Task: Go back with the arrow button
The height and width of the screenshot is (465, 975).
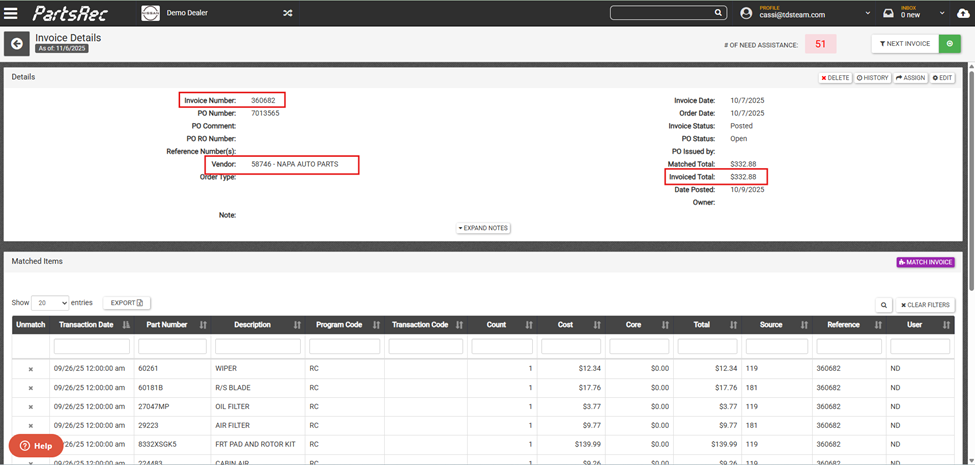Action: click(17, 44)
